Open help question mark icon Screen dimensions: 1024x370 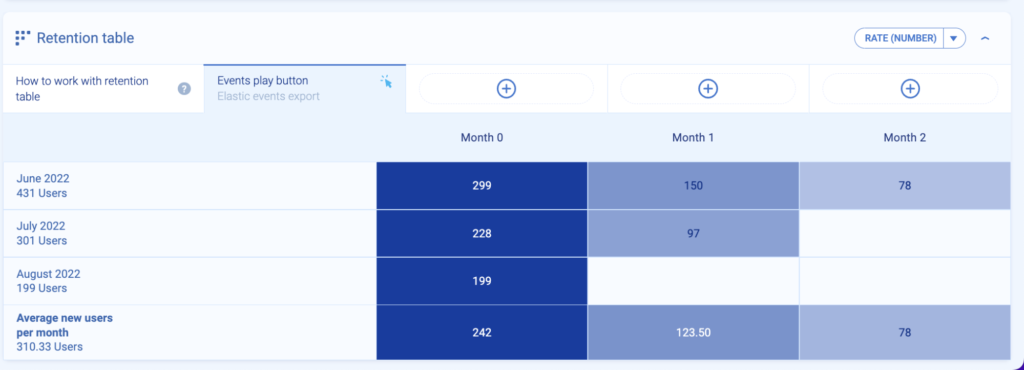coord(184,89)
